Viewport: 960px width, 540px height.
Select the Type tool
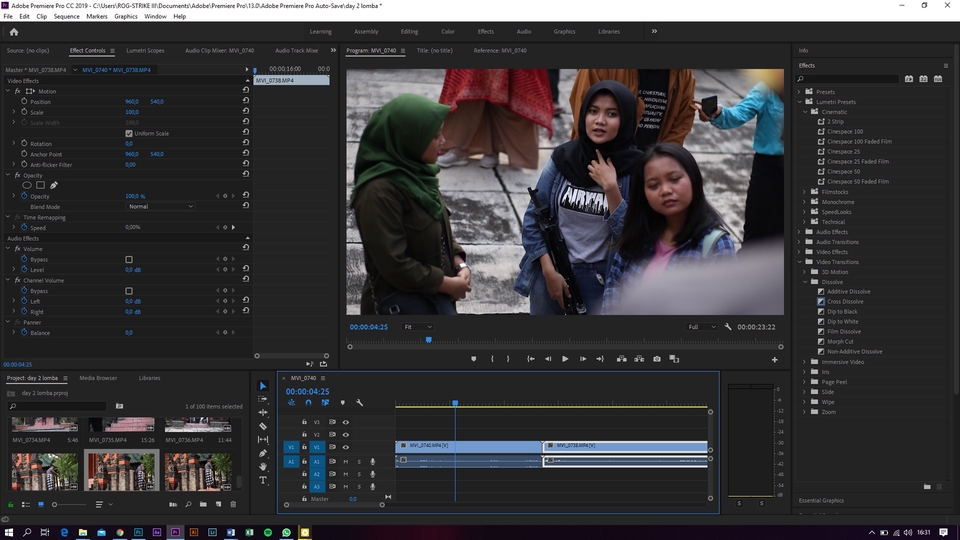(x=263, y=480)
